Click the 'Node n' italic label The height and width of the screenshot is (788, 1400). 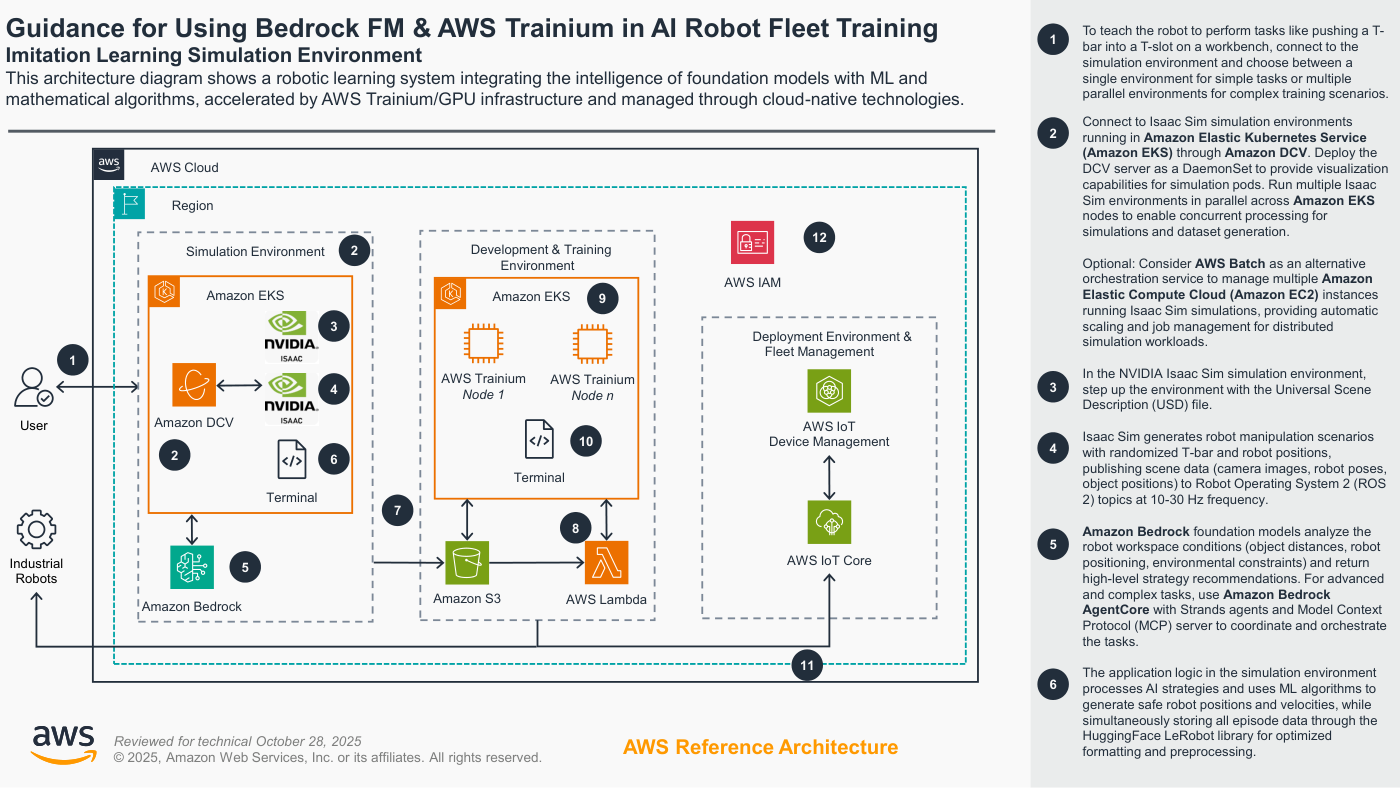point(592,395)
